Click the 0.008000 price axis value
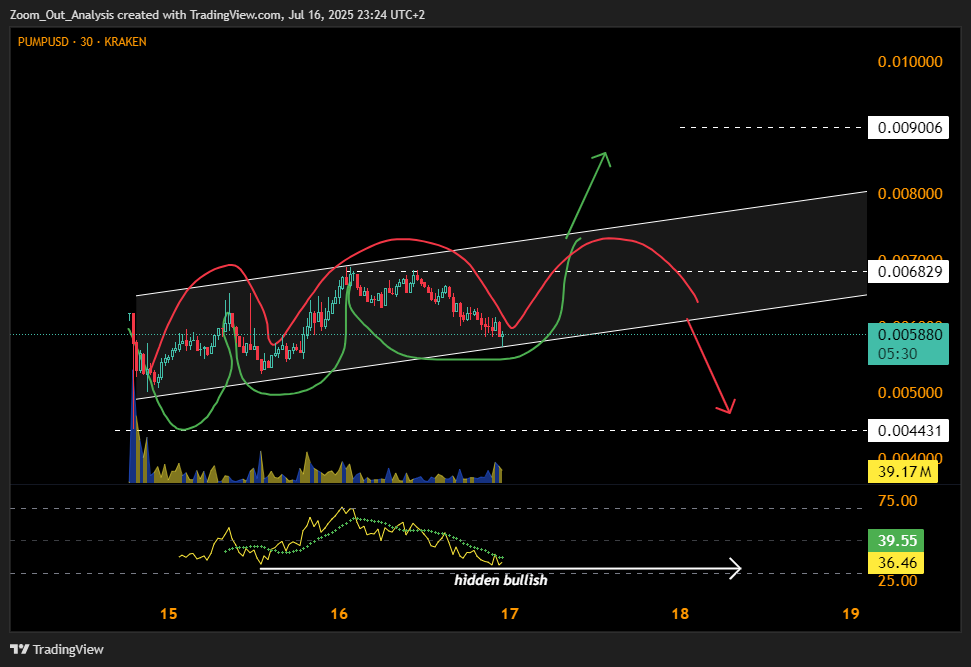 pyautogui.click(x=910, y=193)
